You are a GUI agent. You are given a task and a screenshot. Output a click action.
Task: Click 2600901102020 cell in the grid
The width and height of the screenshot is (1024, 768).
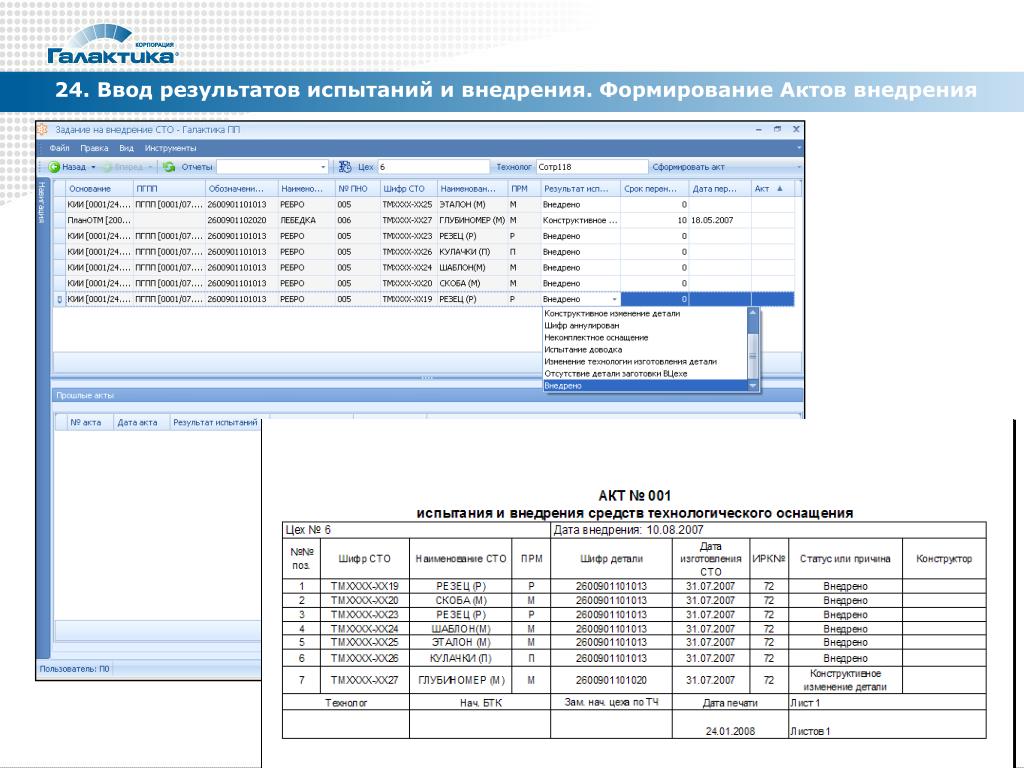(242, 221)
